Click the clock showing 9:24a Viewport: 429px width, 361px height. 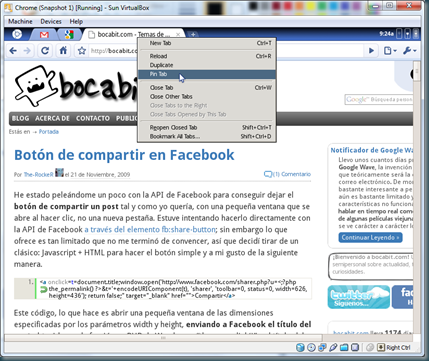[x=386, y=34]
